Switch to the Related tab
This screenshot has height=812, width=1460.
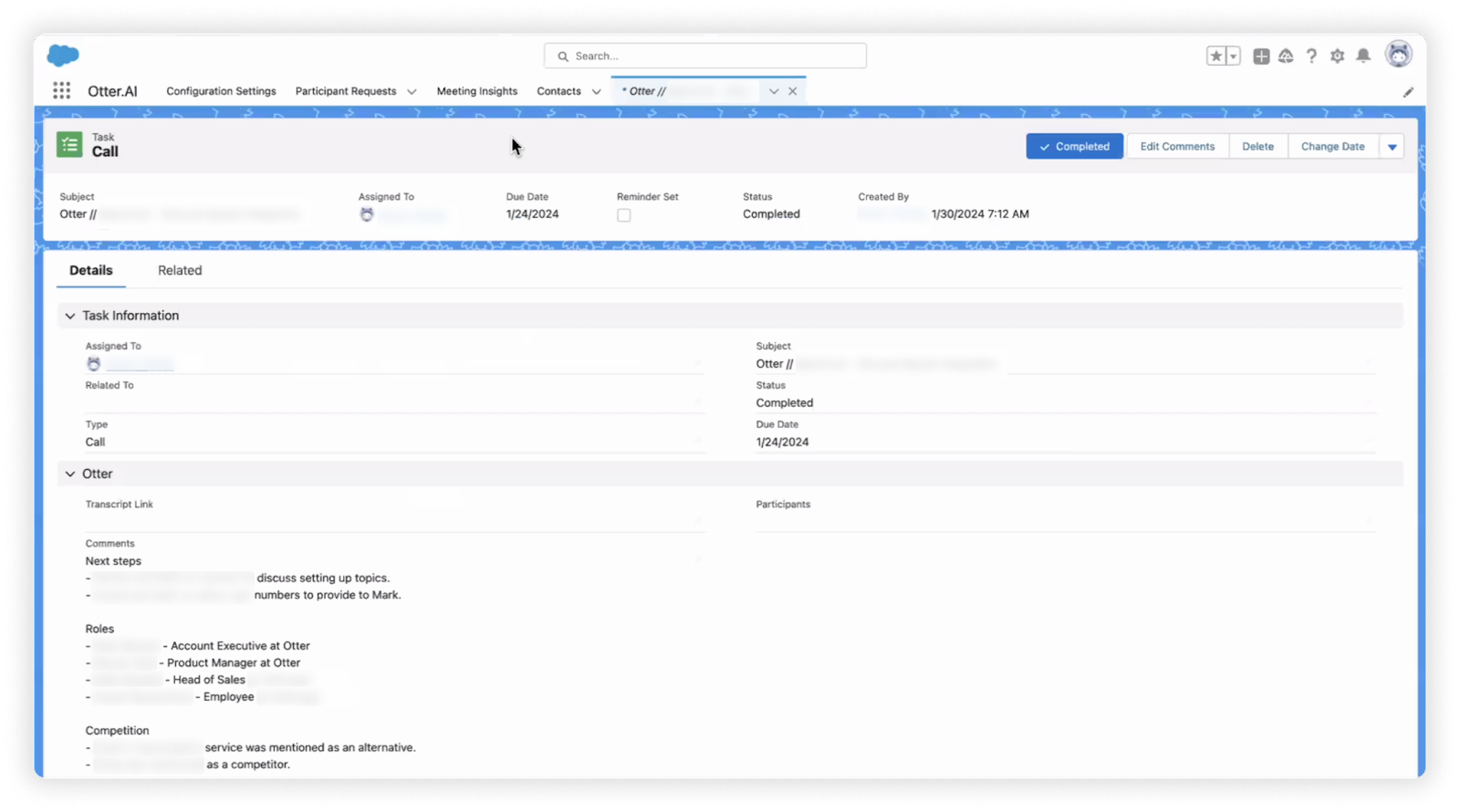click(x=180, y=271)
